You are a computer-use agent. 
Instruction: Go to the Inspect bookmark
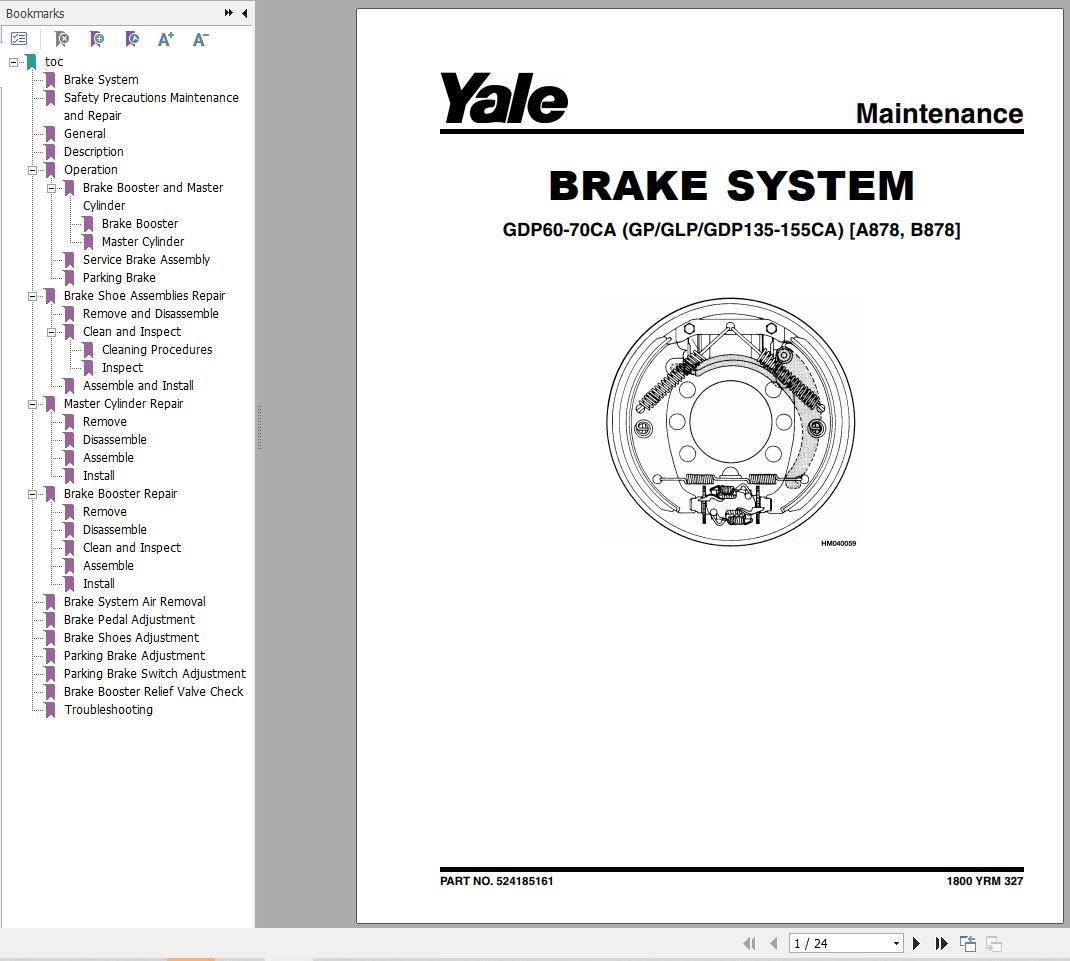click(122, 368)
